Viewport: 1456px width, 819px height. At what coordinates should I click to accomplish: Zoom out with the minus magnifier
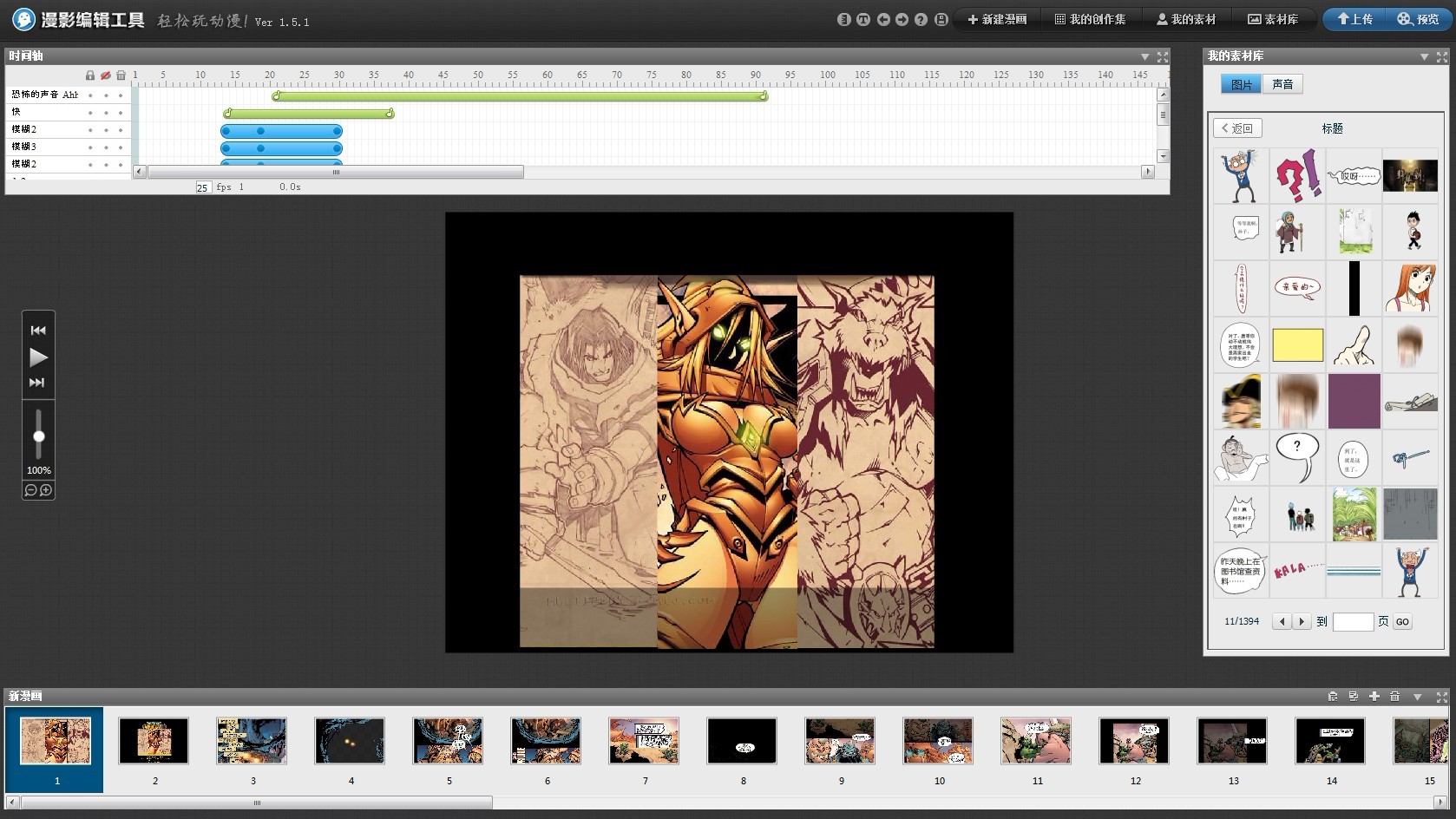point(31,490)
